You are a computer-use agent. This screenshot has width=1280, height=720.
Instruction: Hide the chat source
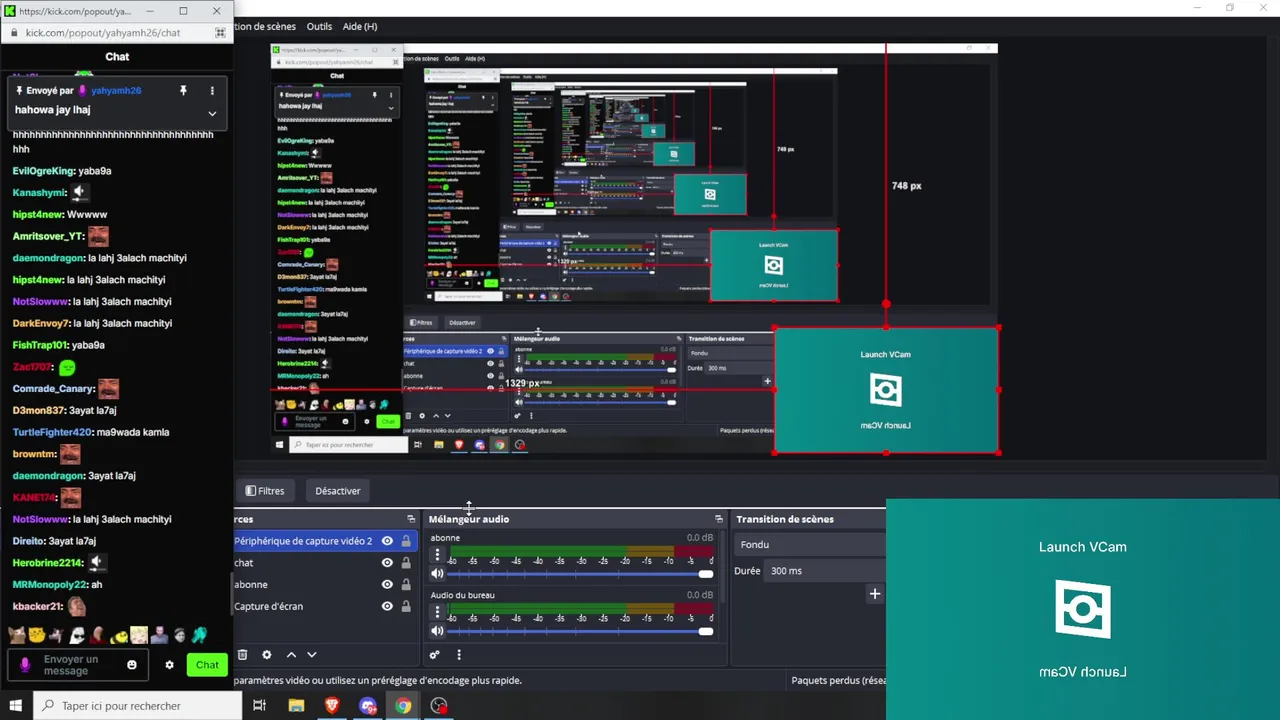point(387,563)
